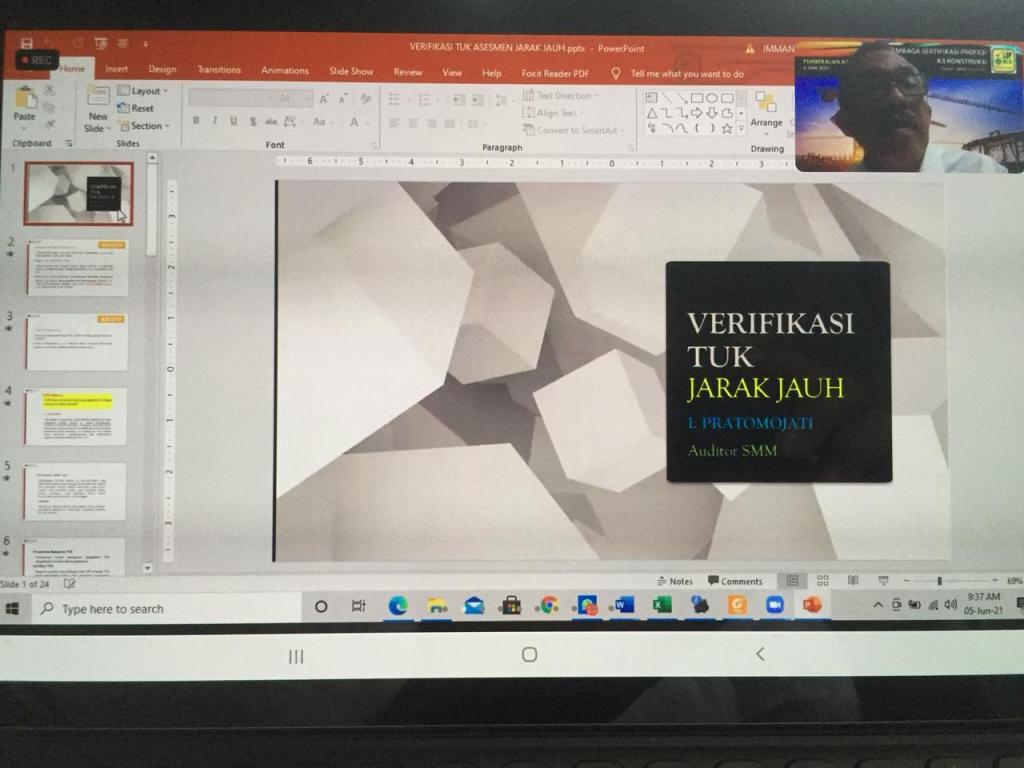The image size is (1024, 768).
Task: Reset the slide layout with Reset
Action: pos(136,108)
